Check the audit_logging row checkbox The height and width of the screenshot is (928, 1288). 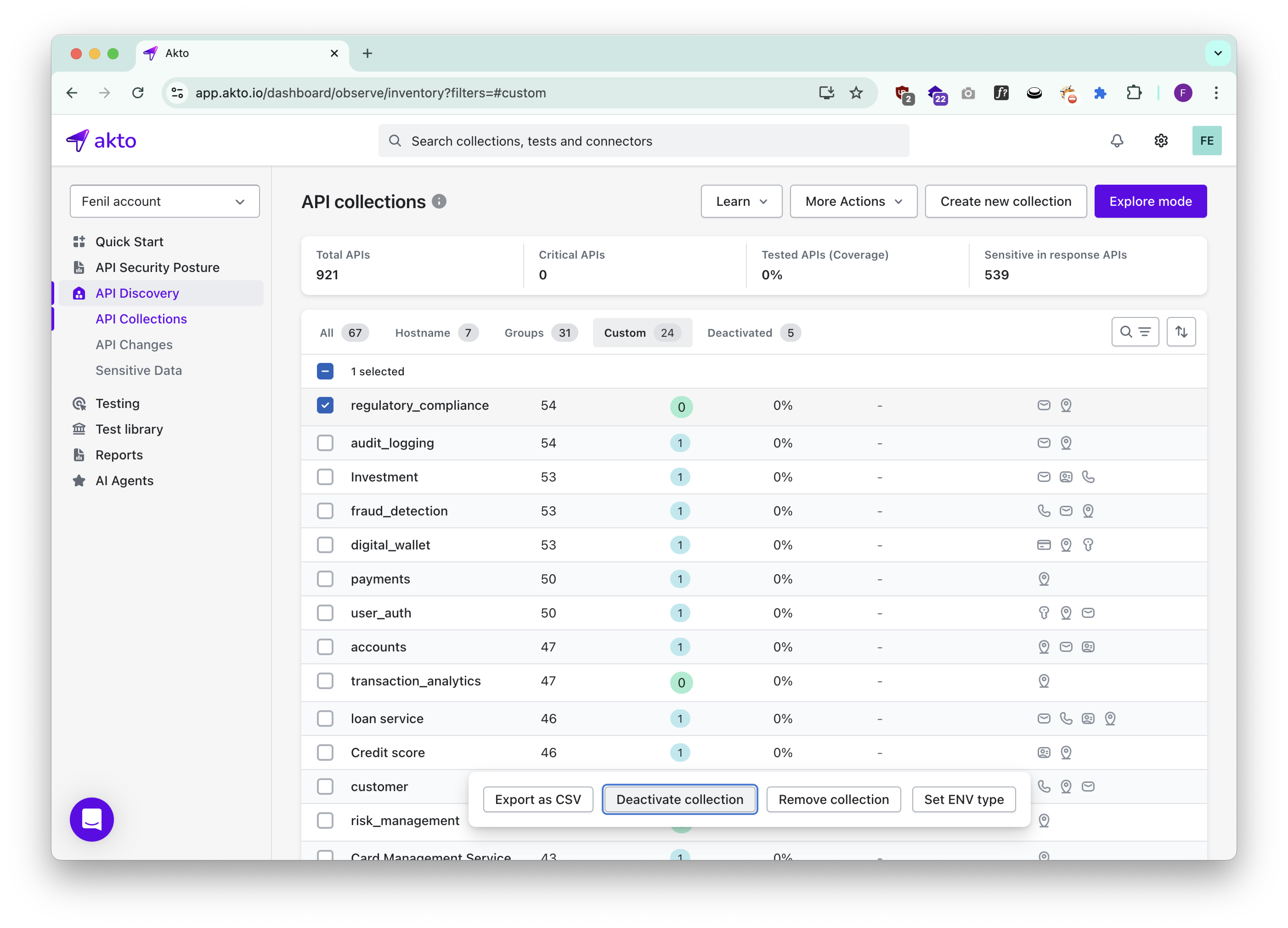click(325, 443)
